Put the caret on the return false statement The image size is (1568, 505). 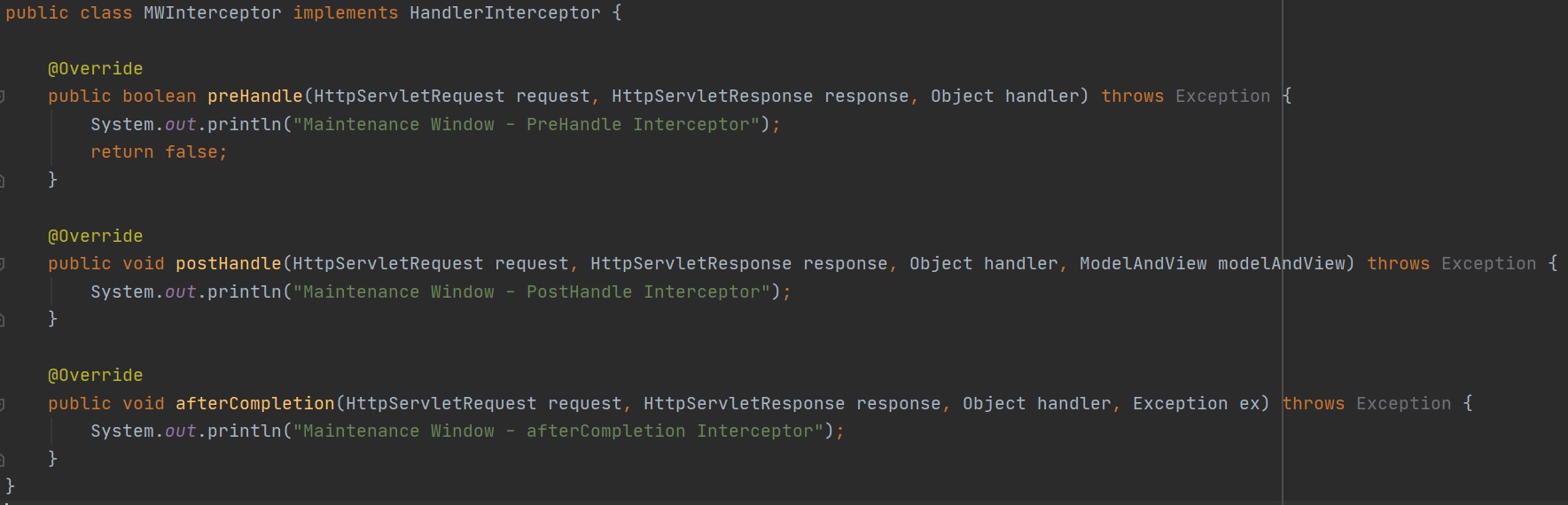pos(158,152)
